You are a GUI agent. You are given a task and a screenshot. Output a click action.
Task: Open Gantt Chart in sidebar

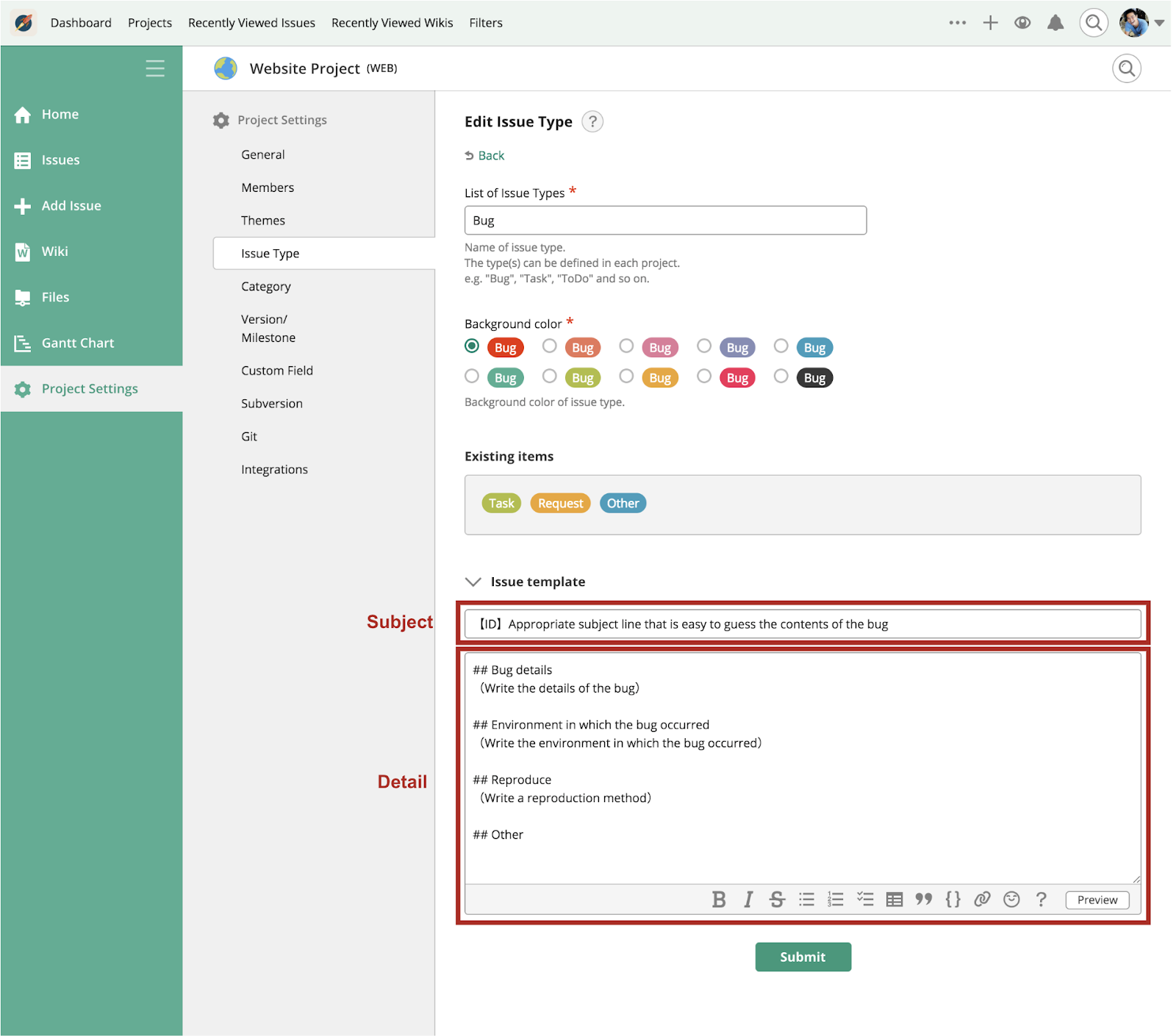click(x=77, y=343)
